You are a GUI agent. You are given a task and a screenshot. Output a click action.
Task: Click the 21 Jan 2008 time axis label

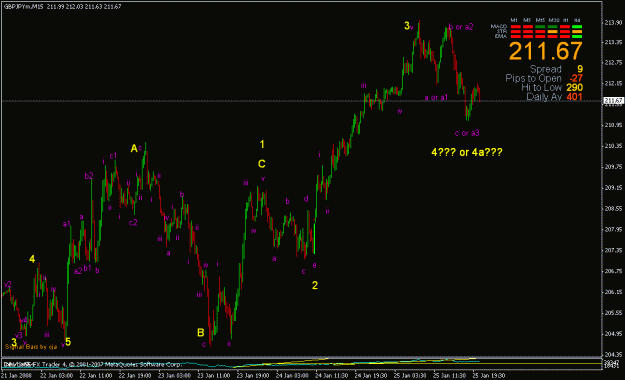click(x=16, y=376)
